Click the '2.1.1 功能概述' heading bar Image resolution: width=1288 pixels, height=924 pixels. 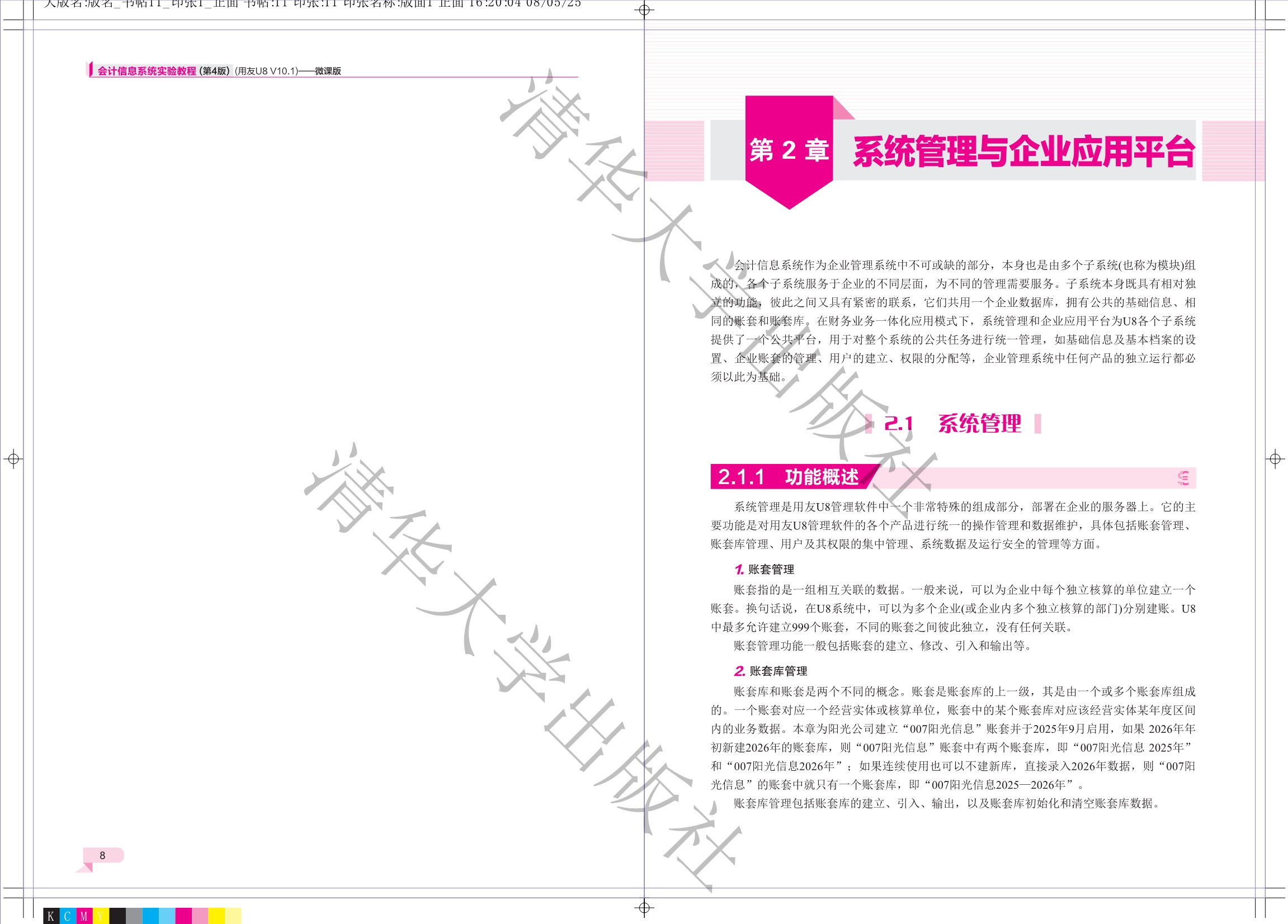(x=788, y=477)
